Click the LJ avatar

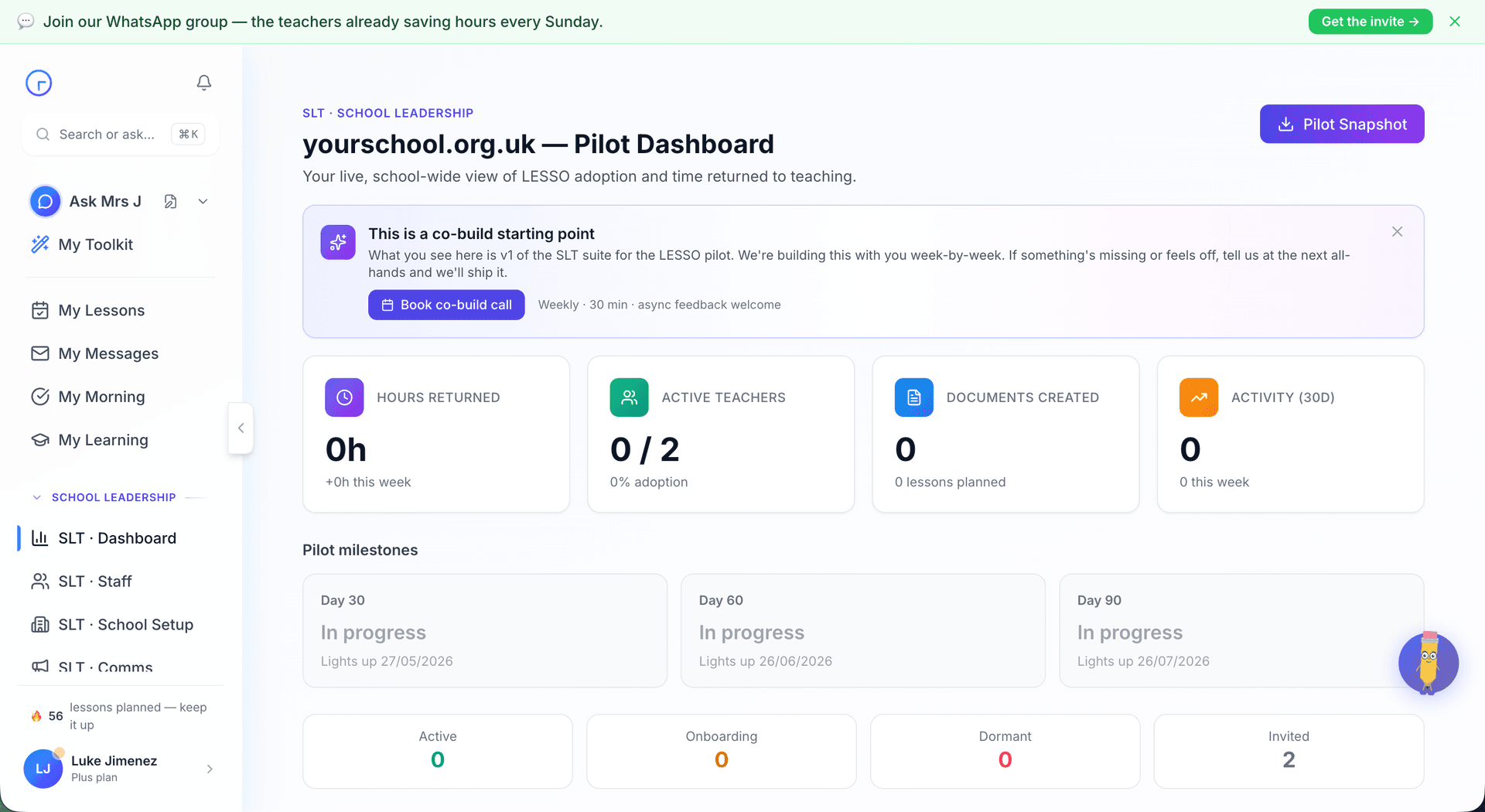click(x=43, y=769)
